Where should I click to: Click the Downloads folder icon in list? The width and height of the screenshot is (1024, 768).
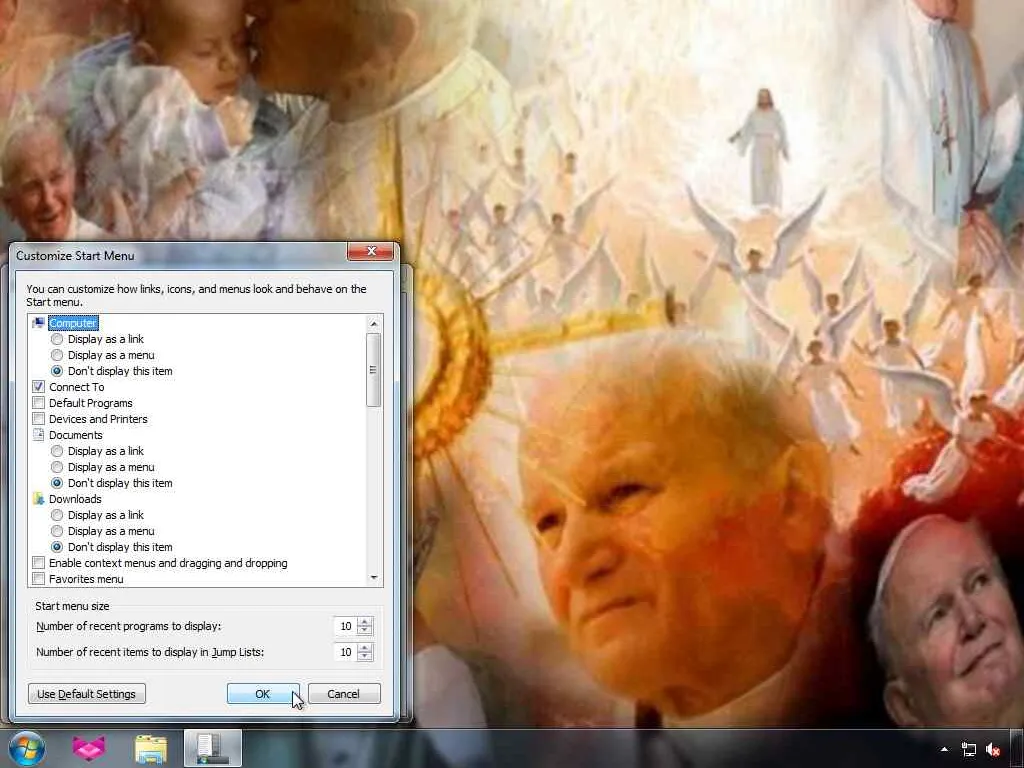point(39,499)
